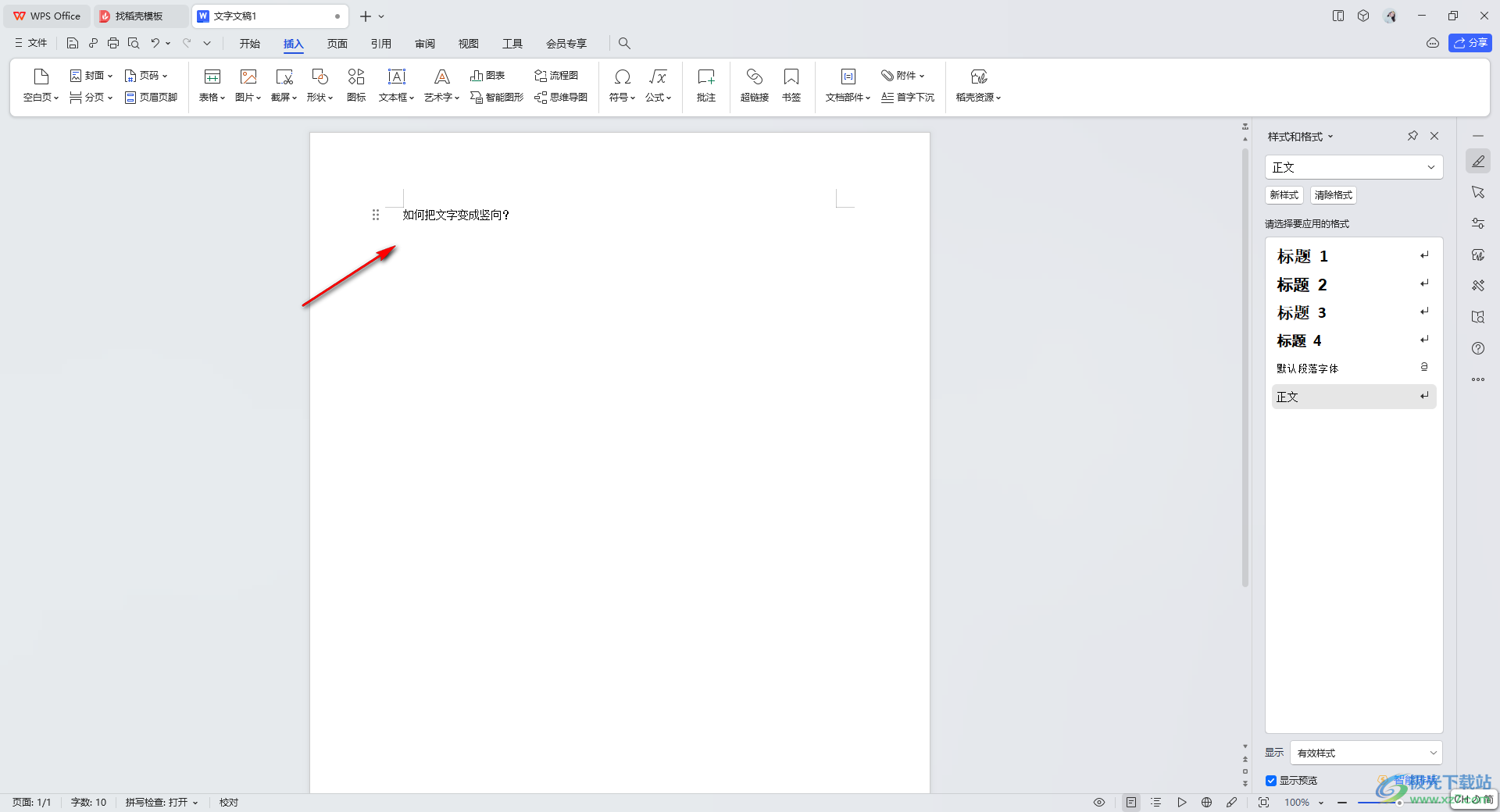Open the 截屏 screenshot tool
The width and height of the screenshot is (1500, 812).
click(284, 85)
